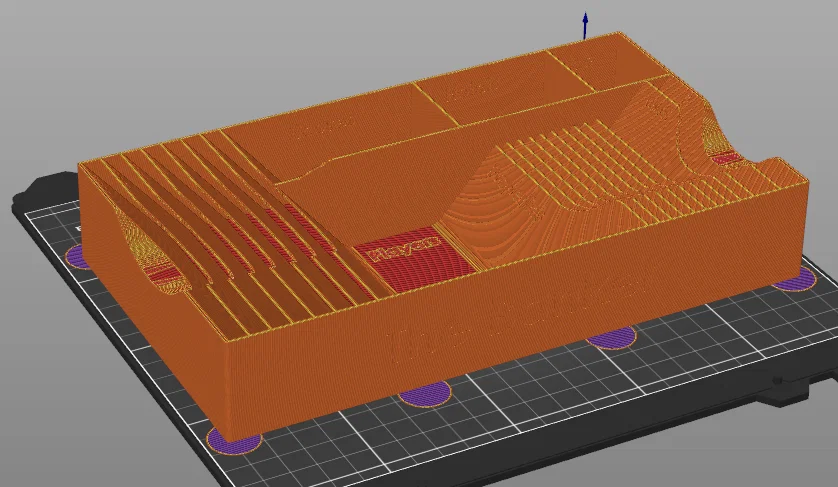This screenshot has width=838, height=487.
Task: Select the orange sliced tray model's front wall
Action: coord(516,310)
